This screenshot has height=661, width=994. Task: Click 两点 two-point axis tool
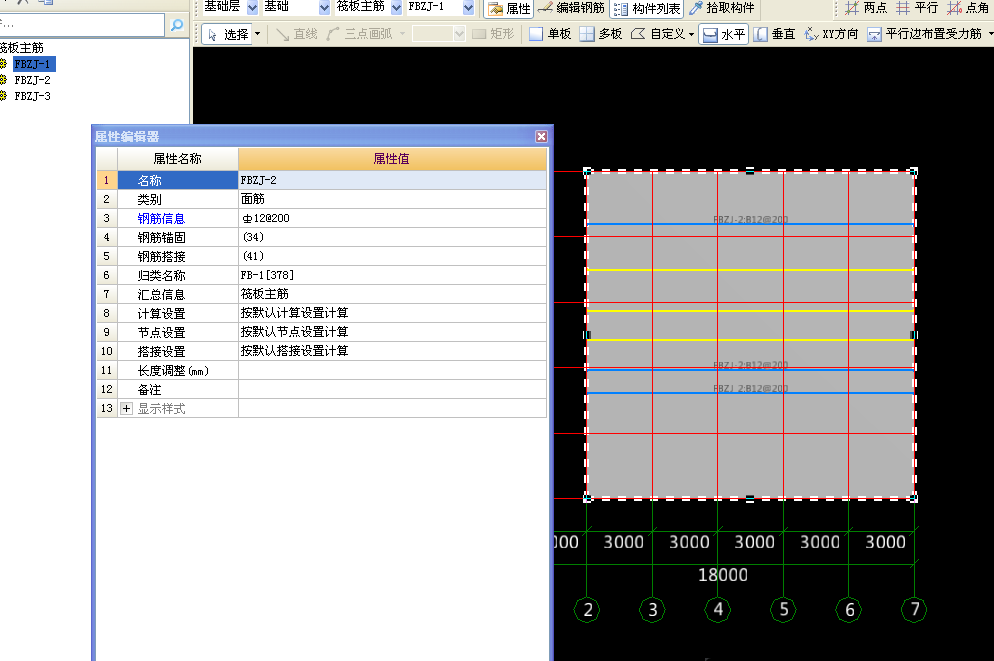click(x=866, y=8)
